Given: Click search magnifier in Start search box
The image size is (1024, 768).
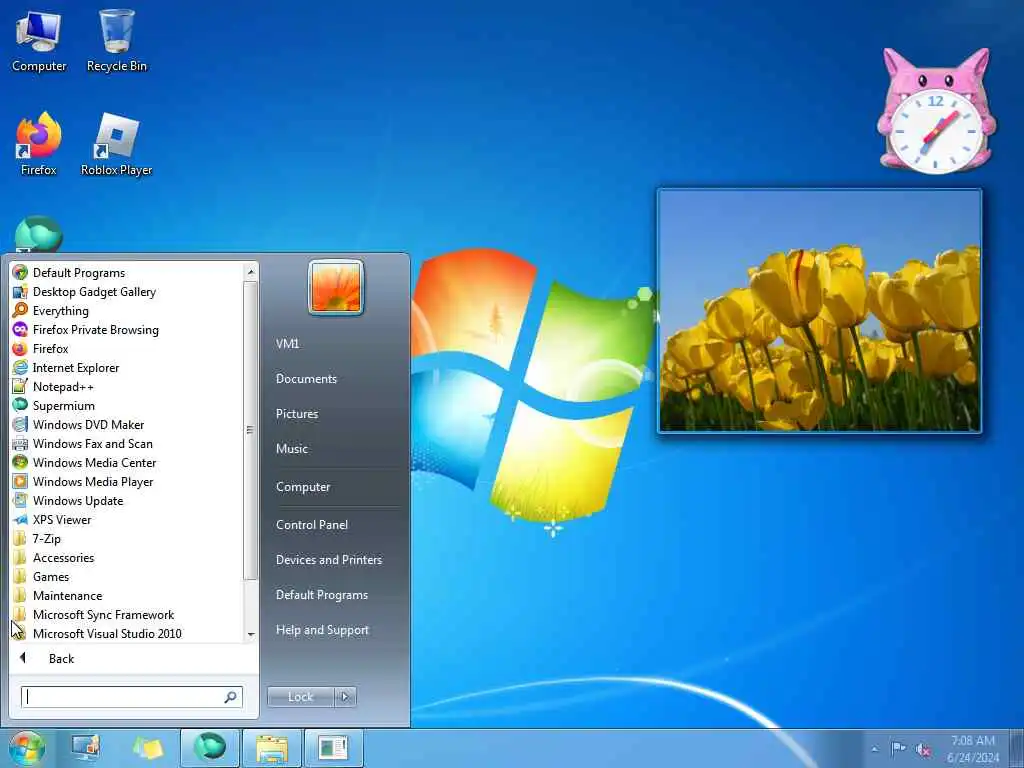Looking at the screenshot, I should tap(231, 697).
